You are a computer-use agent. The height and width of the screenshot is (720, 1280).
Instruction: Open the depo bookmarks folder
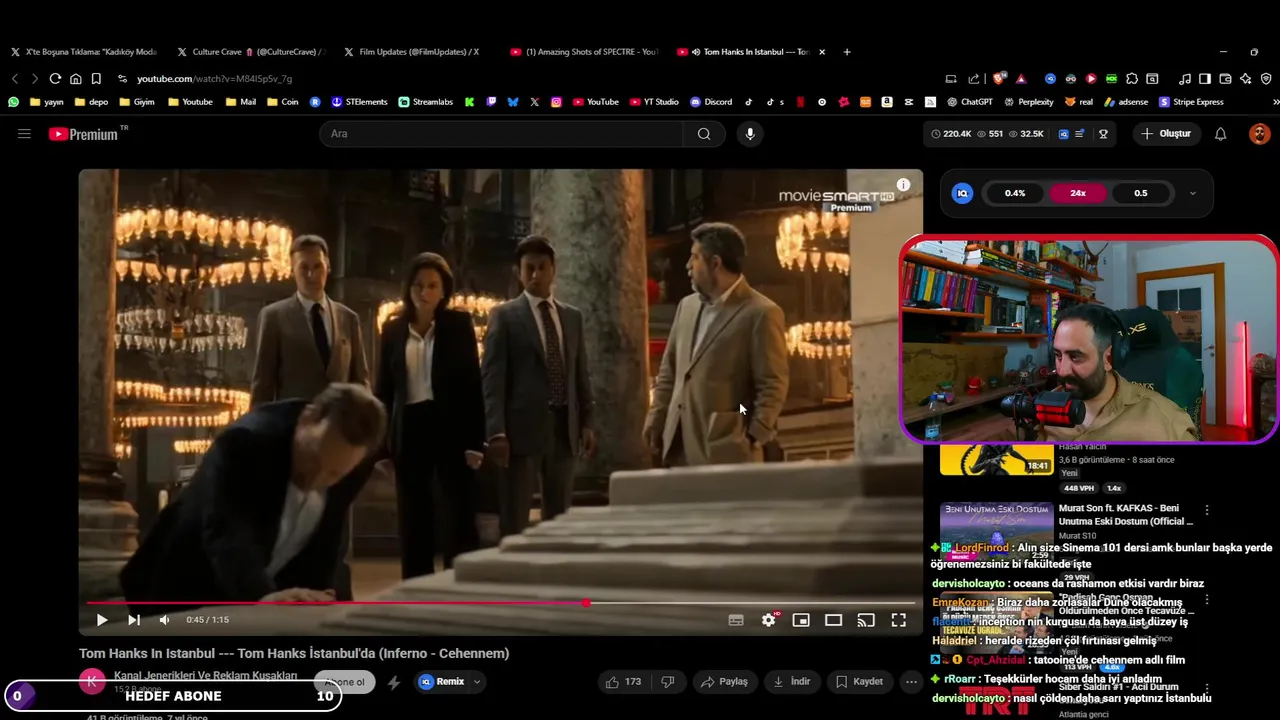[x=91, y=102]
